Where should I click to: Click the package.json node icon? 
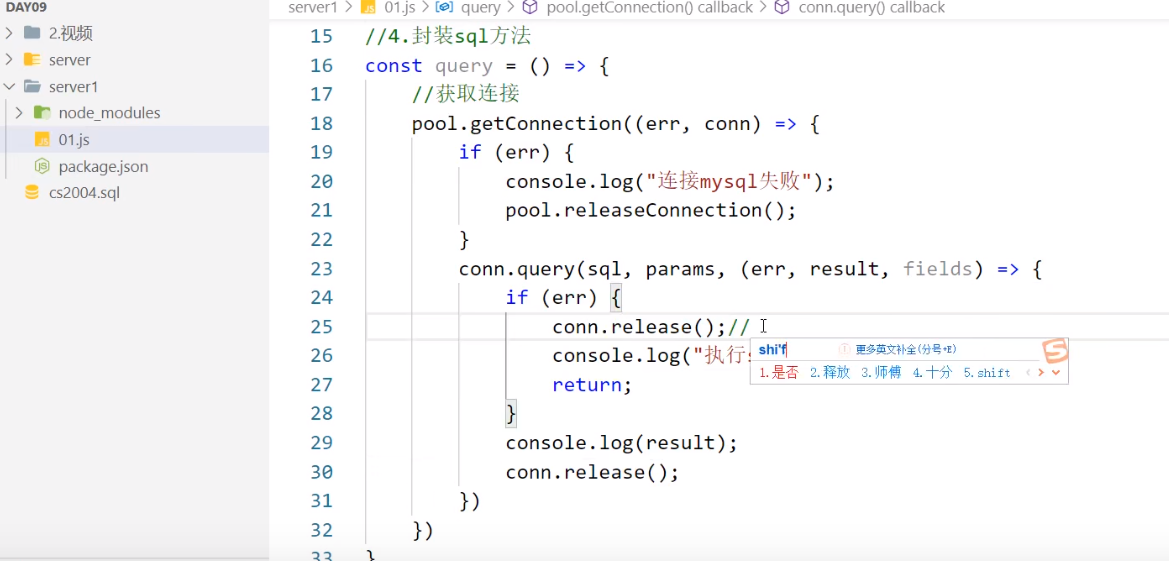coord(42,166)
